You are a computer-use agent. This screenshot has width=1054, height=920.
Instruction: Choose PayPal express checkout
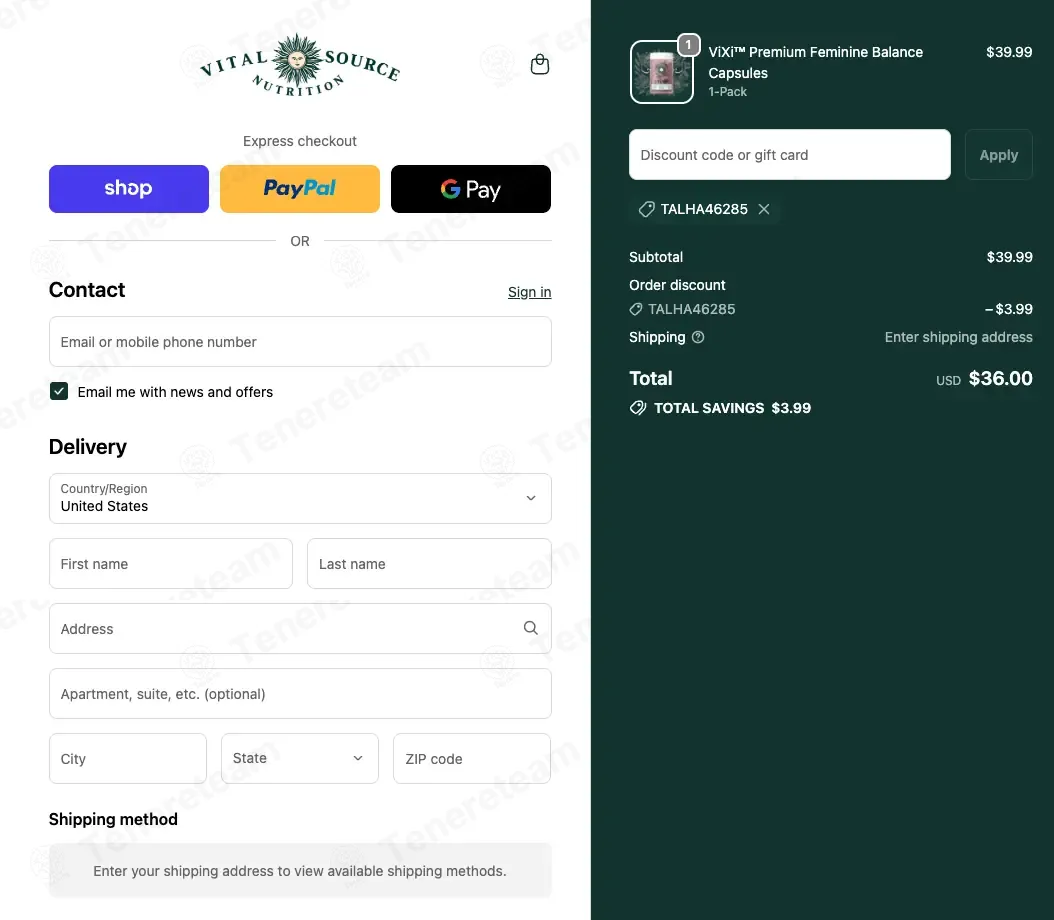point(300,189)
